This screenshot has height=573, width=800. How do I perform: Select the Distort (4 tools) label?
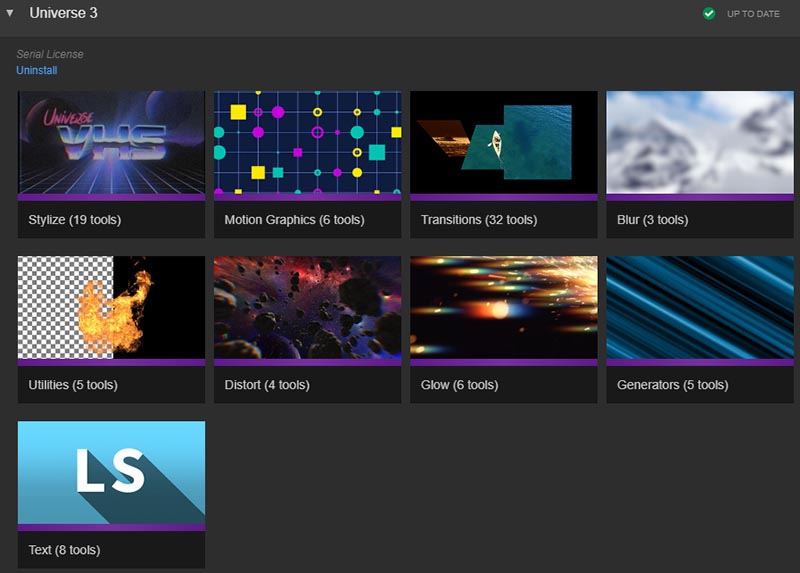tap(267, 385)
